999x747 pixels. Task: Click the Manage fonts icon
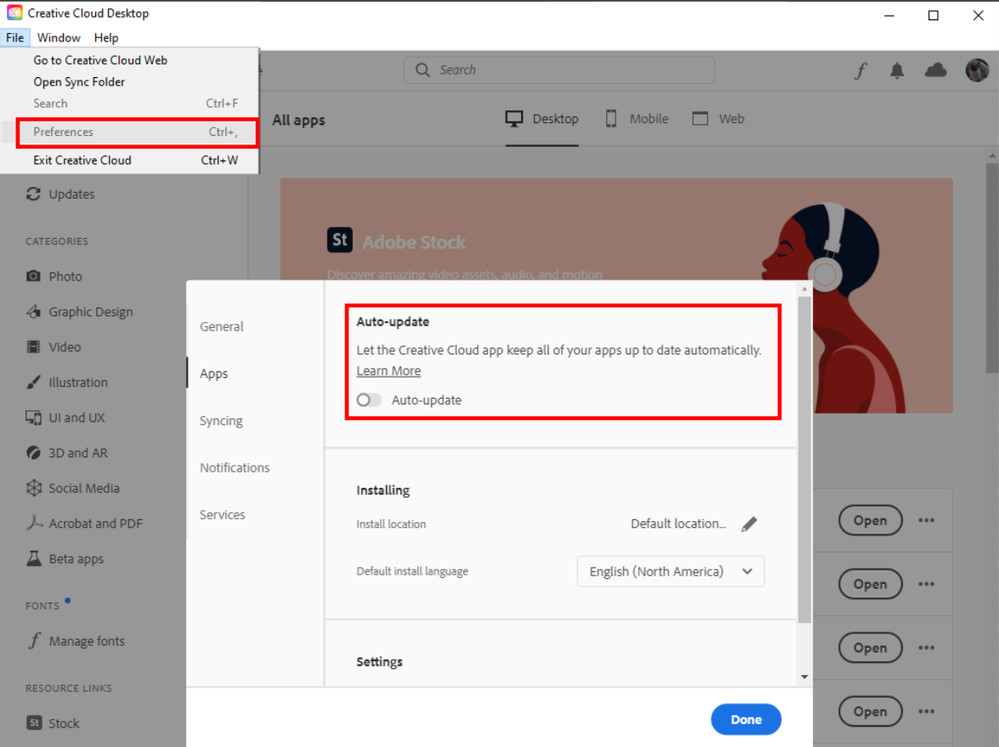point(34,641)
